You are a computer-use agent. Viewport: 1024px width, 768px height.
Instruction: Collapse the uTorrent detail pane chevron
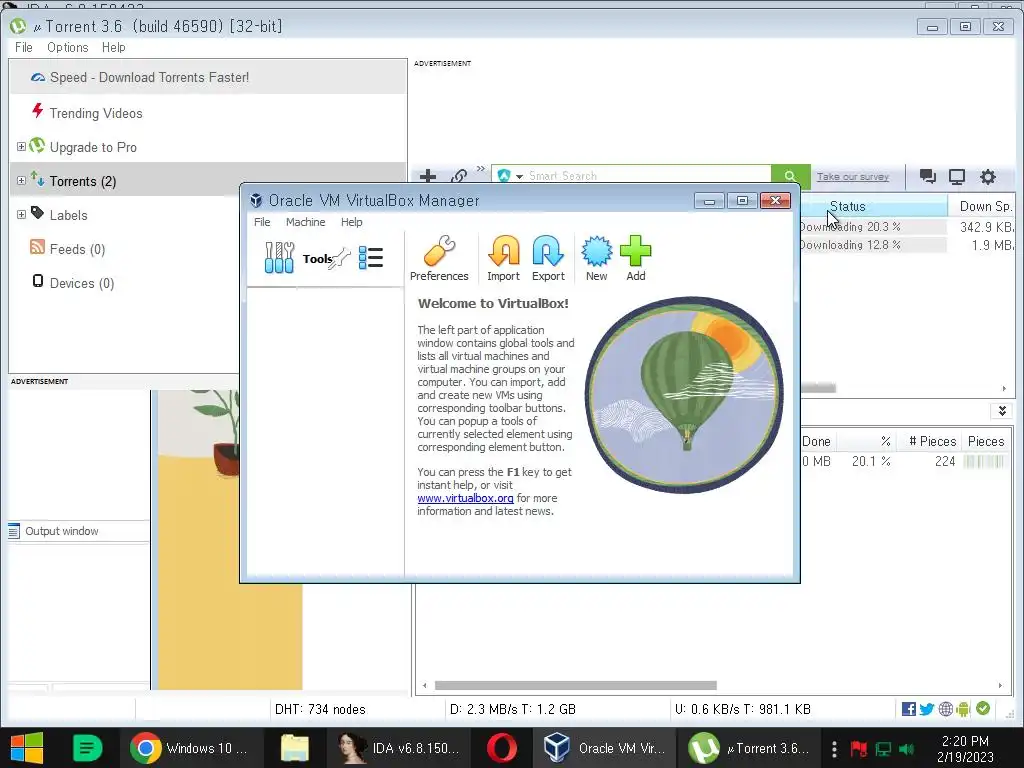pyautogui.click(x=1002, y=411)
